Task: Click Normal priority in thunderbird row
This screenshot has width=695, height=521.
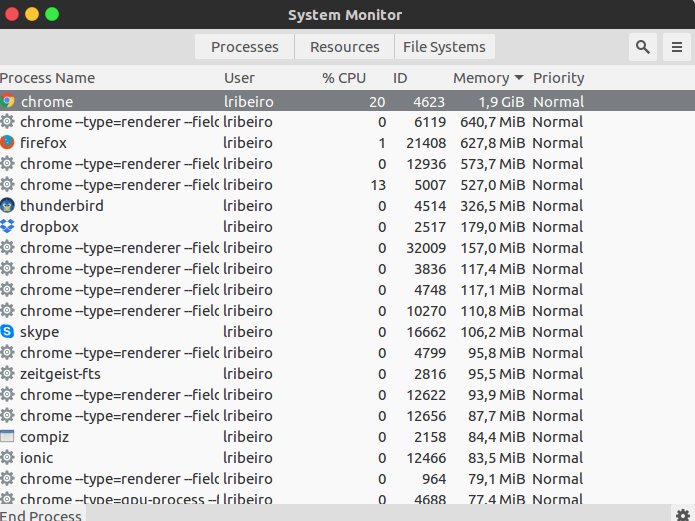Action: pyautogui.click(x=558, y=206)
